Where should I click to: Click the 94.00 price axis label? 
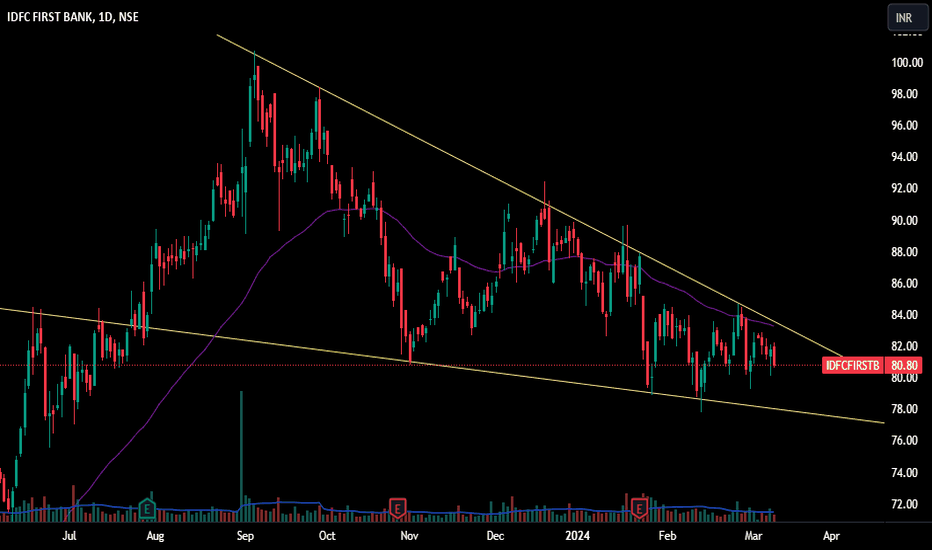click(x=905, y=157)
